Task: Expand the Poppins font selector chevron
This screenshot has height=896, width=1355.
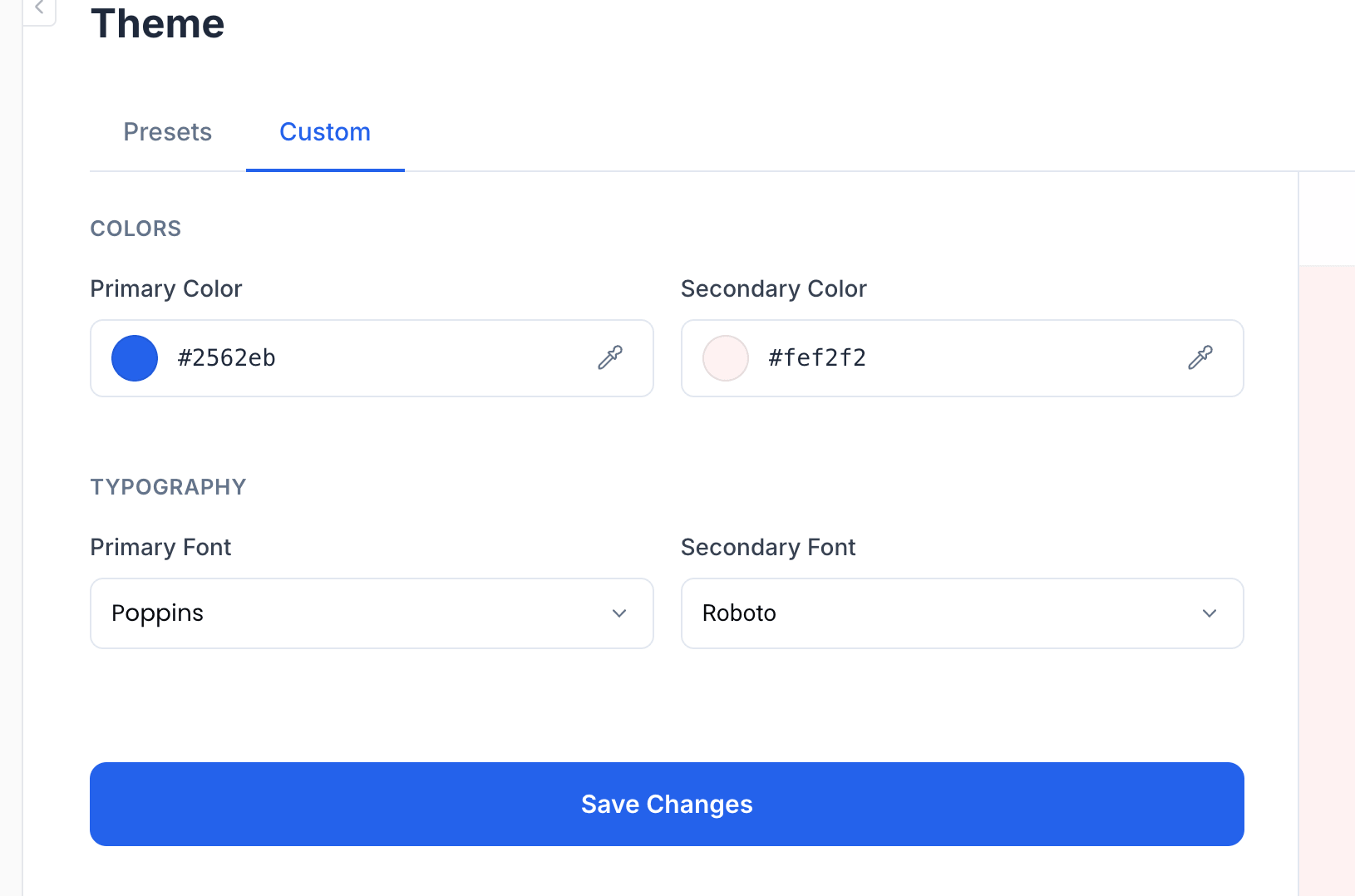Action: pos(618,613)
